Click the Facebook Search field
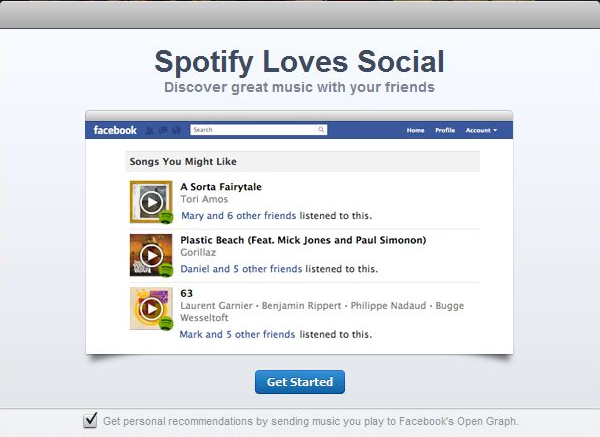The height and width of the screenshot is (437, 600). coord(259,130)
